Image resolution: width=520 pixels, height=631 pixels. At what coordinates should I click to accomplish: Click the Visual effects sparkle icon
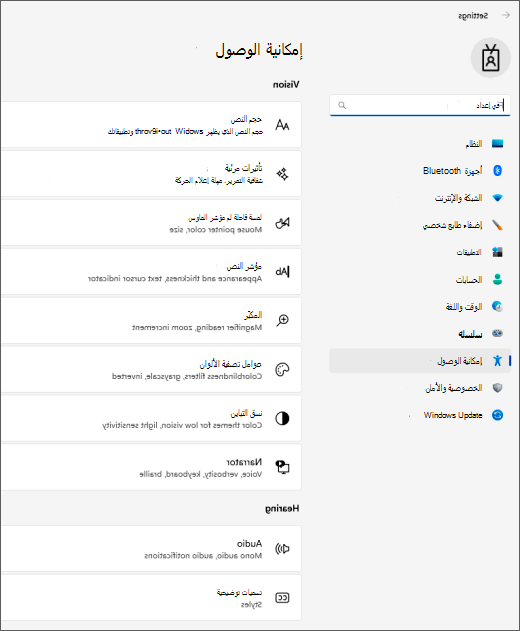click(282, 174)
